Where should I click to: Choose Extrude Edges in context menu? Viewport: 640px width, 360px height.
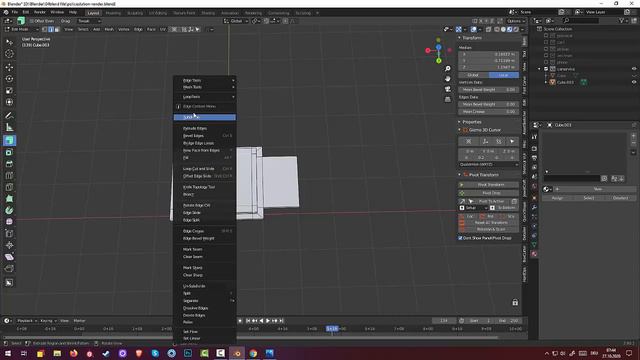204,128
